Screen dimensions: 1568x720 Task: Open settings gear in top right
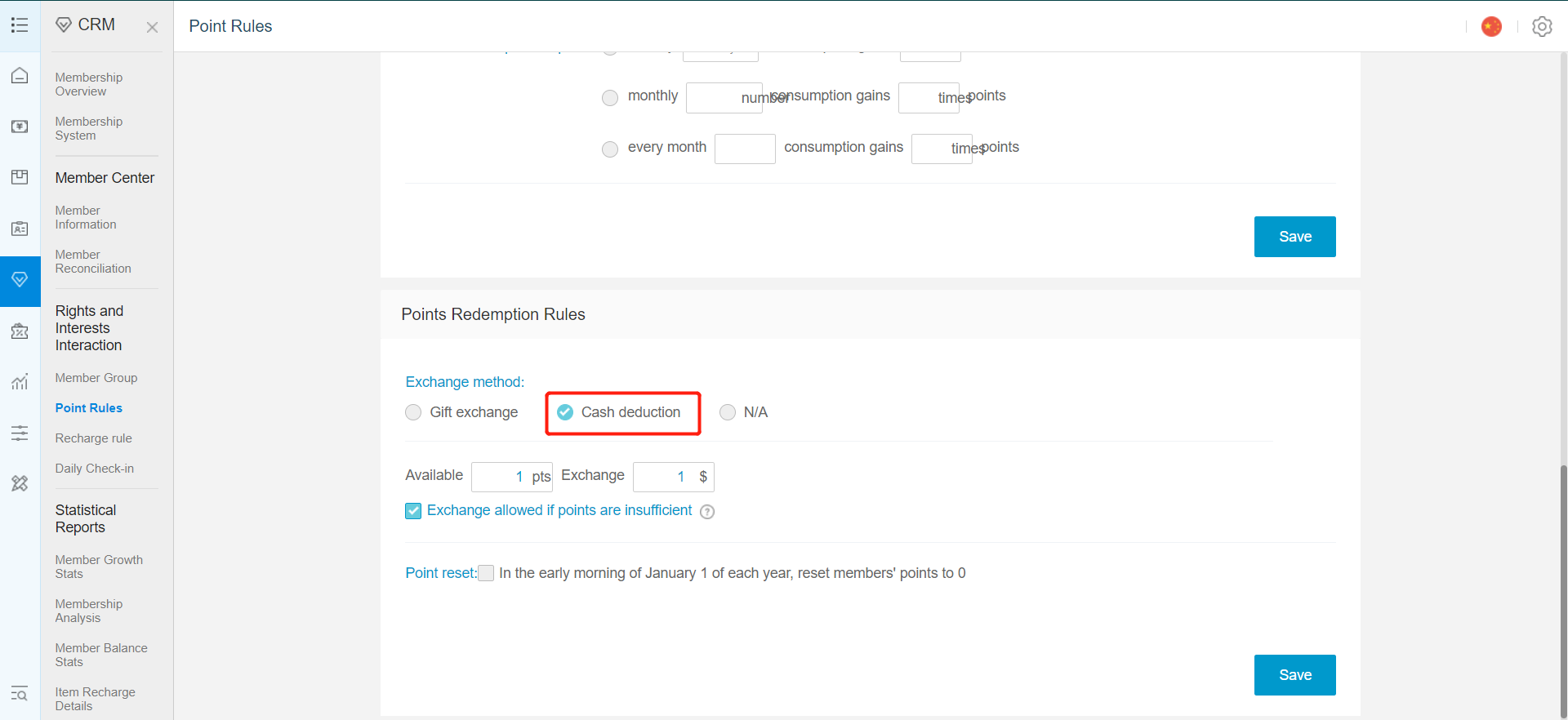(x=1542, y=27)
